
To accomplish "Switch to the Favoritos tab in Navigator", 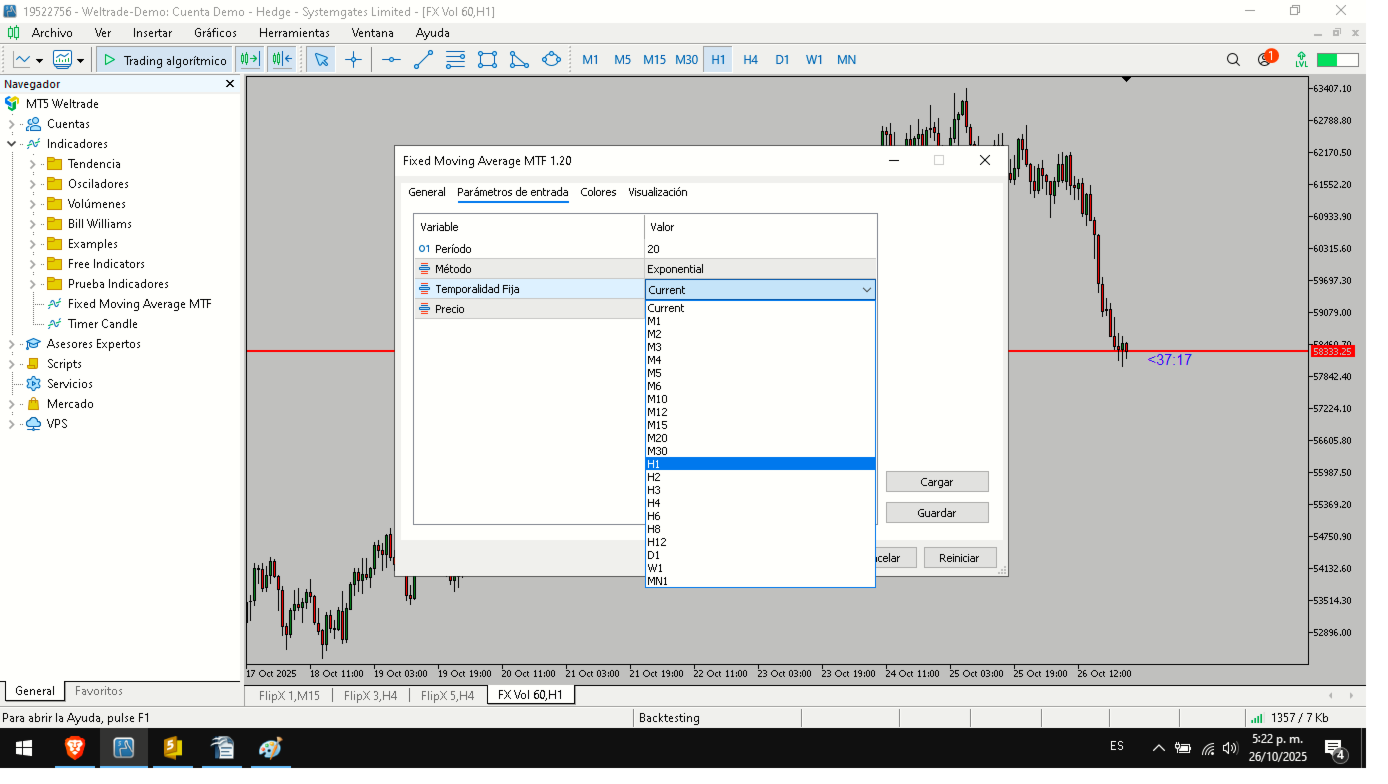I will point(99,691).
